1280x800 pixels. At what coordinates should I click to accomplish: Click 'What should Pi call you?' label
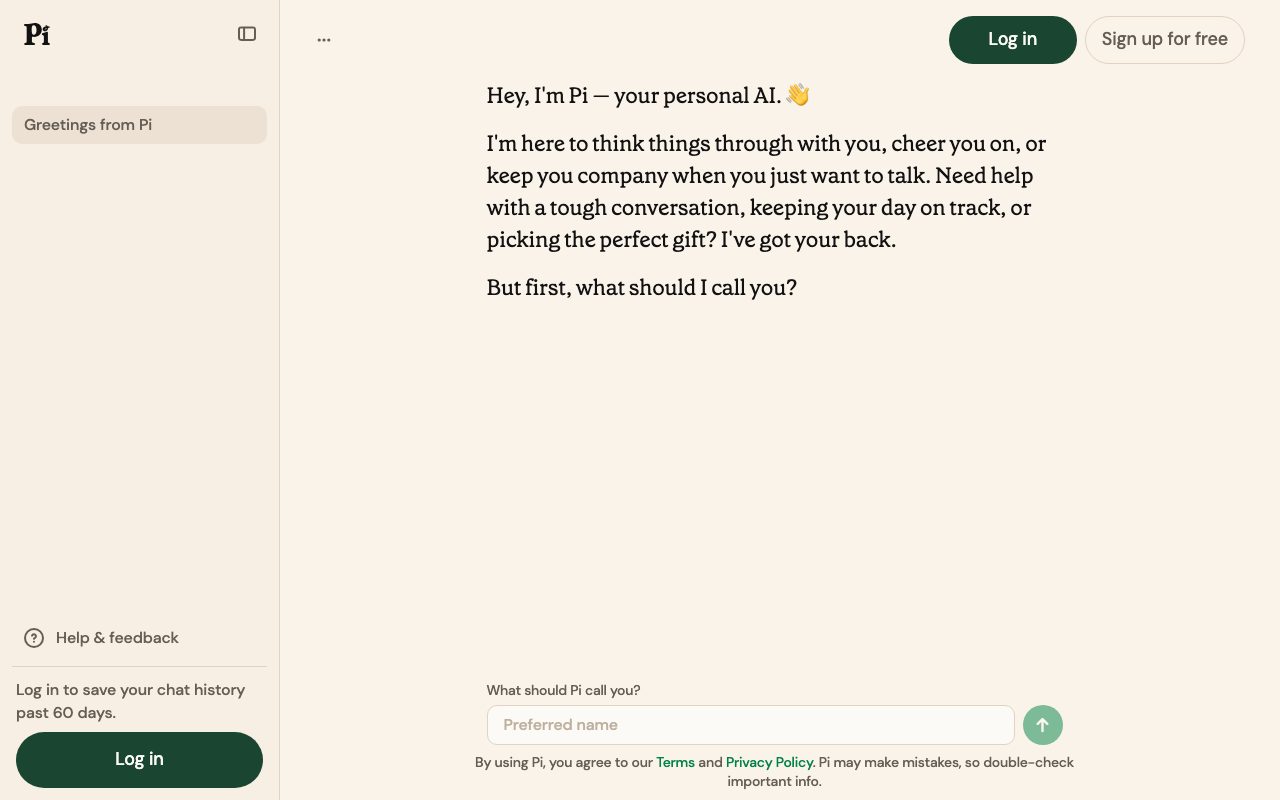click(x=563, y=690)
